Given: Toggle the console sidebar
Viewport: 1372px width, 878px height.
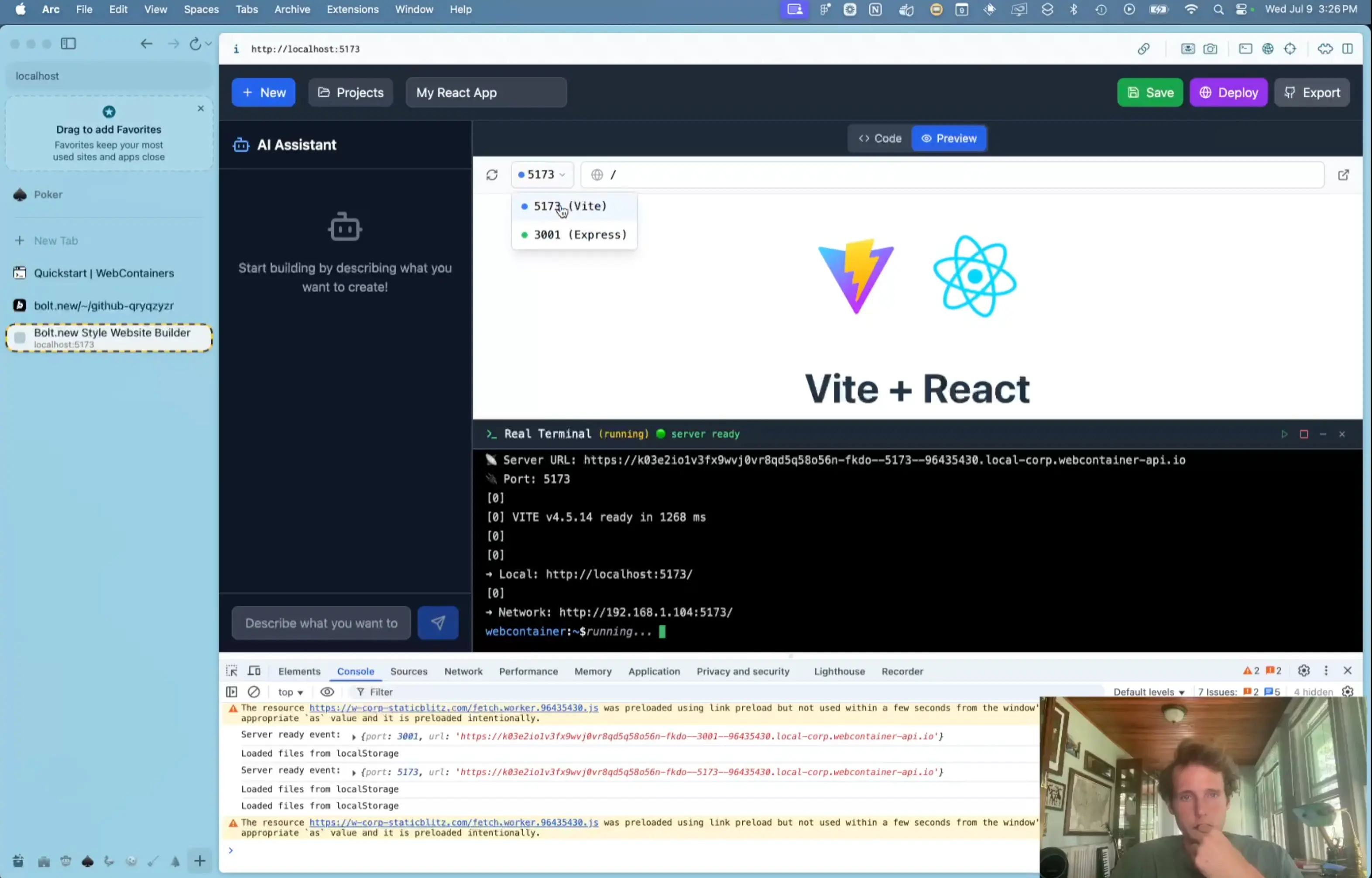Looking at the screenshot, I should point(231,692).
